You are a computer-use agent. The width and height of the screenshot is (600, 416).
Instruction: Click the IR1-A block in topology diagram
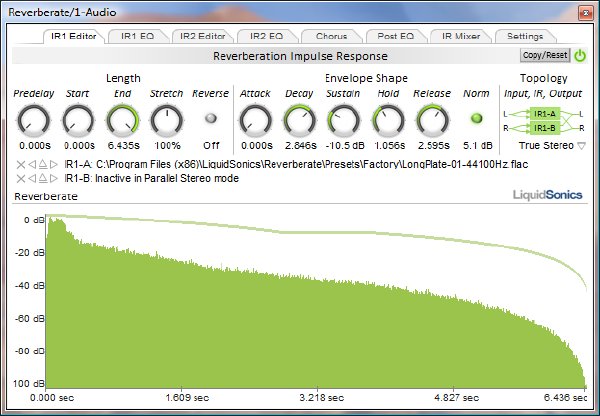coord(545,114)
